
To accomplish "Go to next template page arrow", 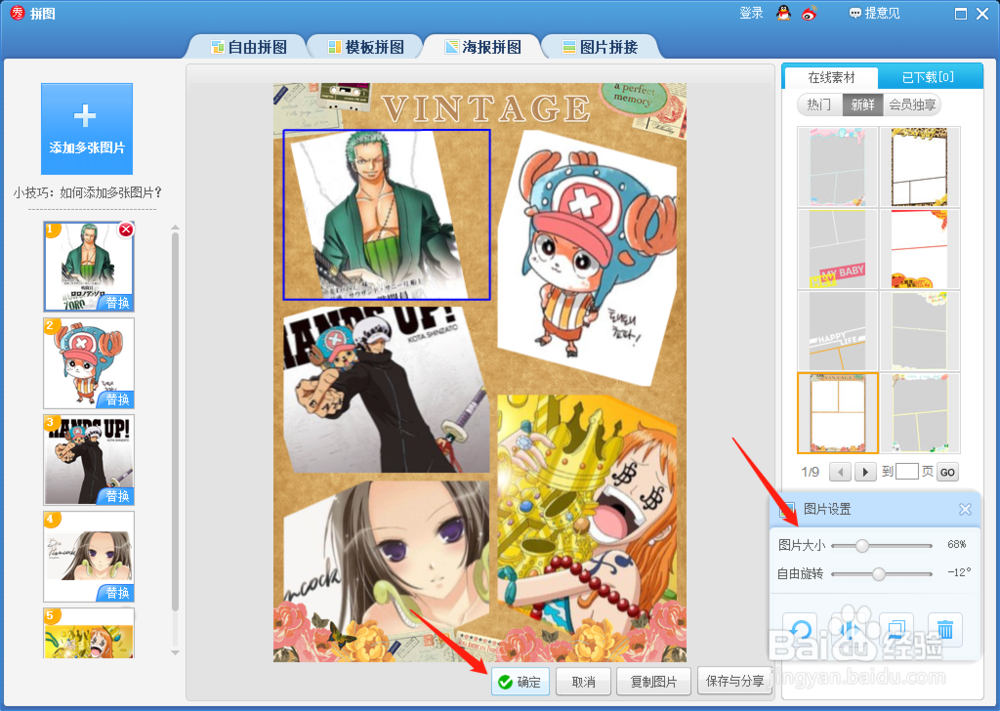I will [x=865, y=472].
